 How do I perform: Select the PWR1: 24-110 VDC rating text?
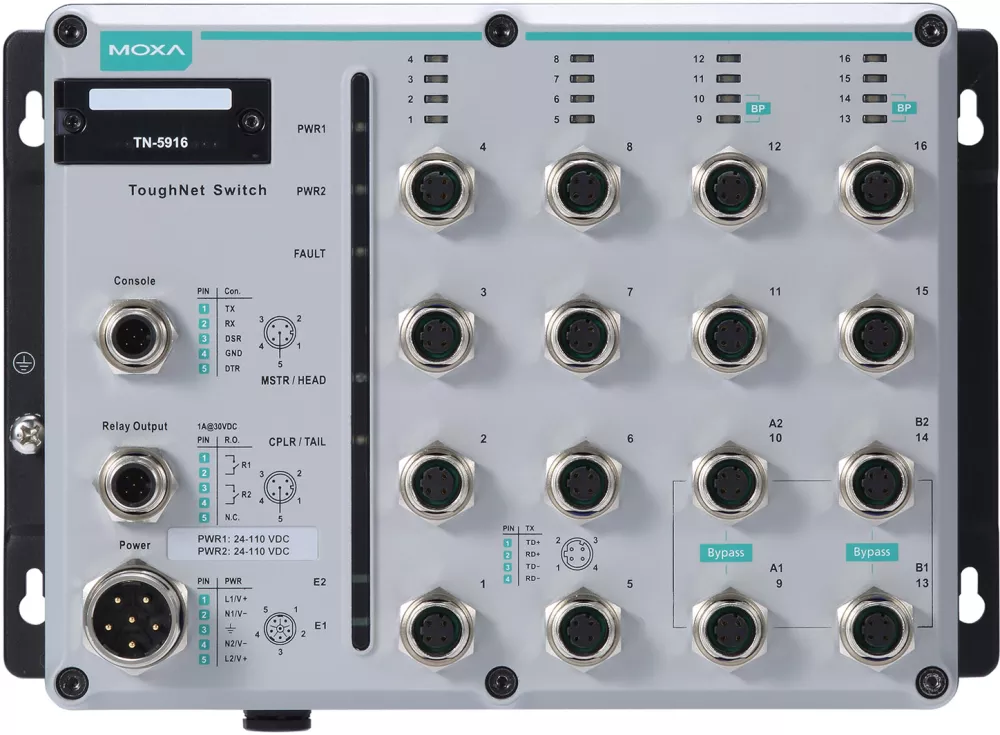(243, 539)
